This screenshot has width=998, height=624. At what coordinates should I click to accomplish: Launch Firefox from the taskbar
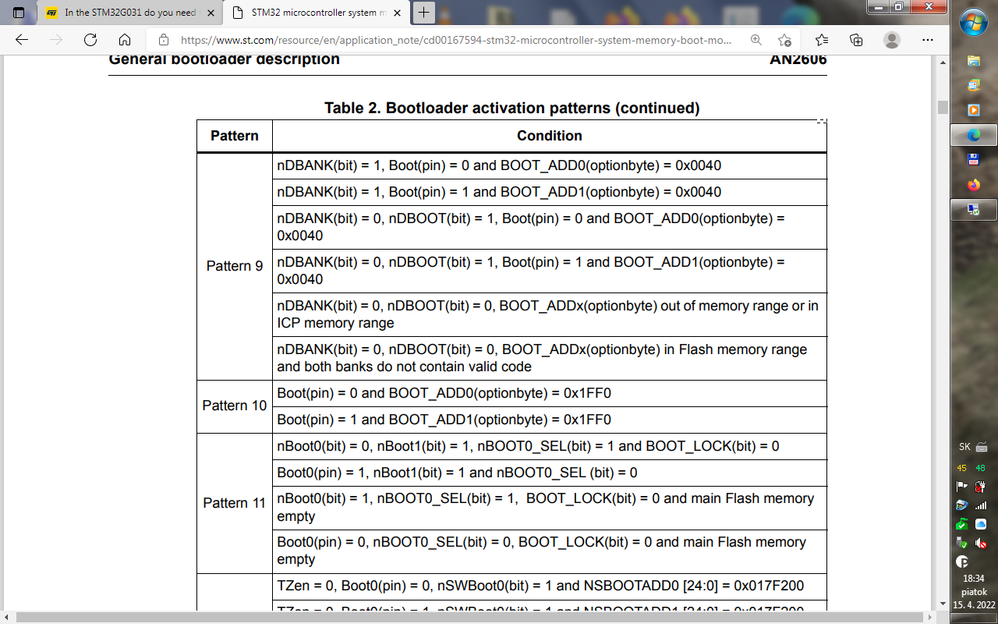[x=974, y=185]
